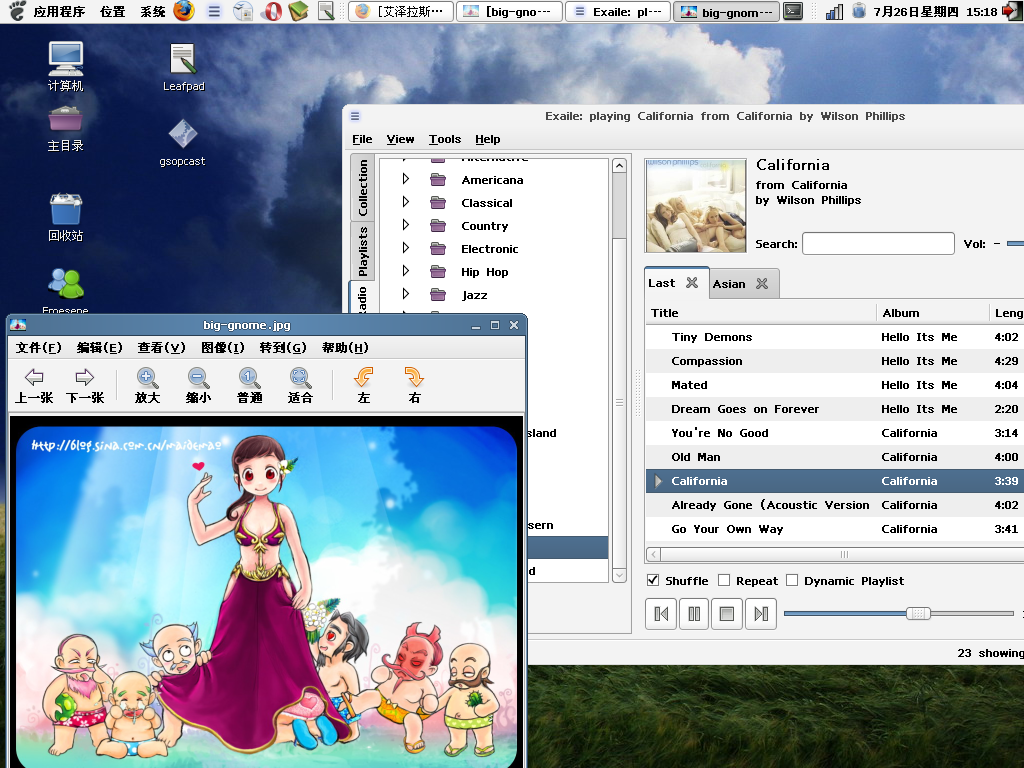The image size is (1024, 768).
Task: Switch to the Playlists side tab
Action: click(x=362, y=251)
